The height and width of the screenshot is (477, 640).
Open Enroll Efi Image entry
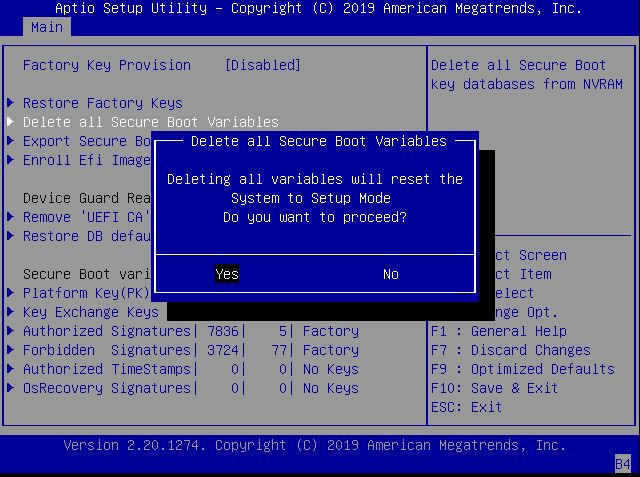point(87,160)
